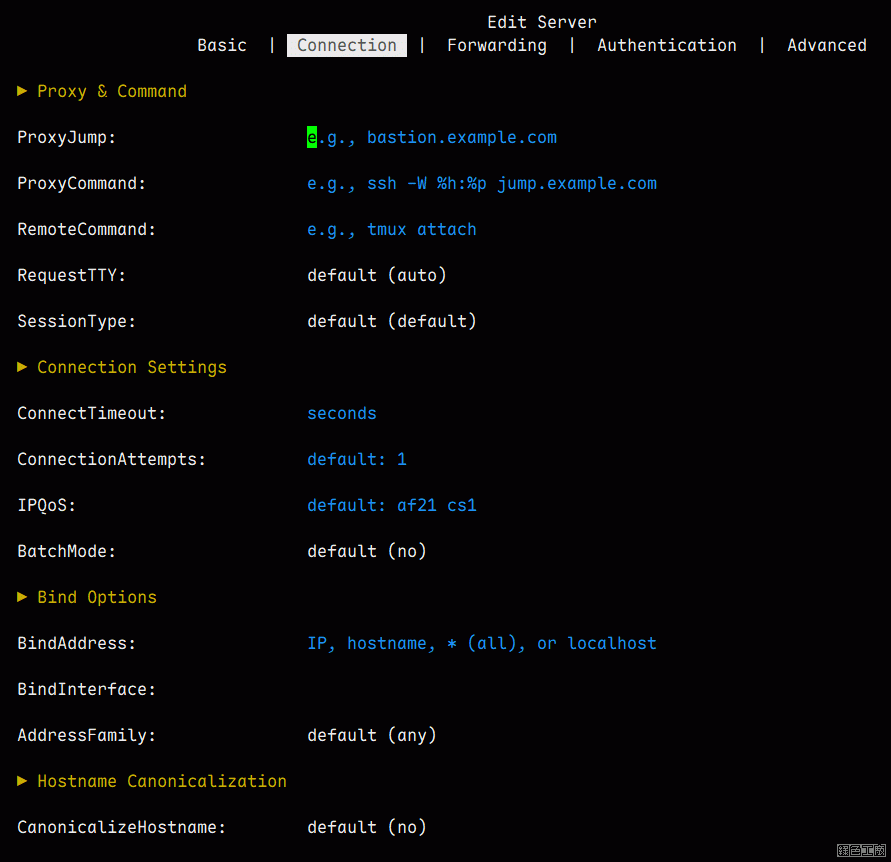Collapse the Connection Settings section arrow
The width and height of the screenshot is (891, 862).
click(x=22, y=367)
